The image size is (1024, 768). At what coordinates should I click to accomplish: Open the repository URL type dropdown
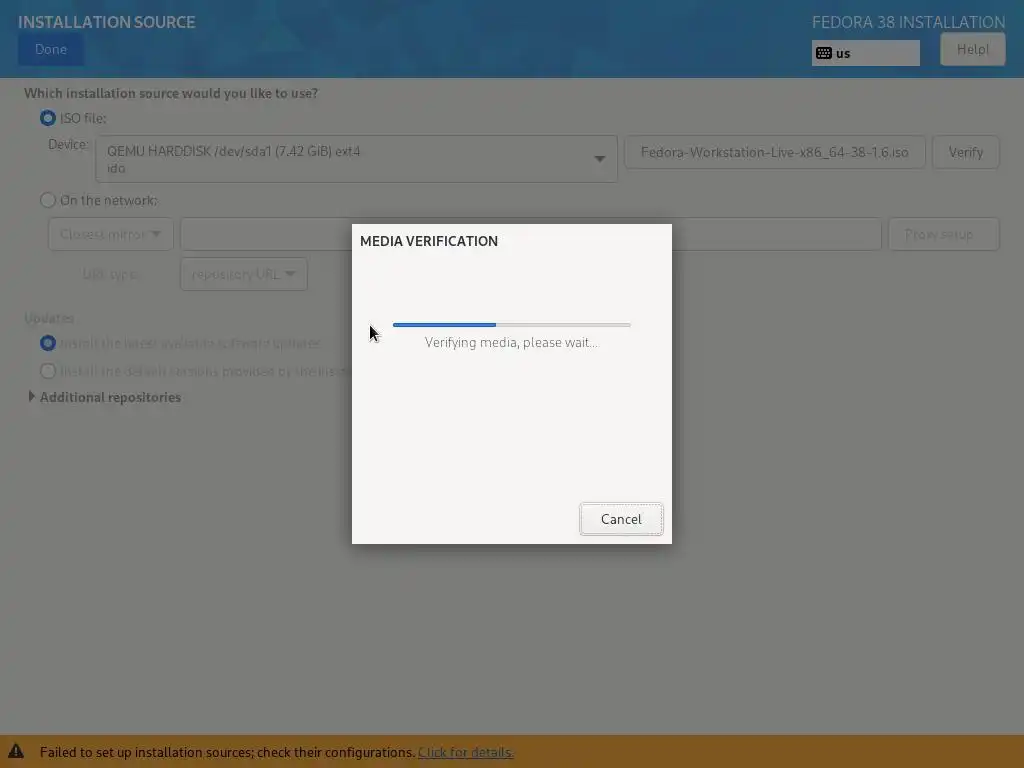tap(244, 274)
